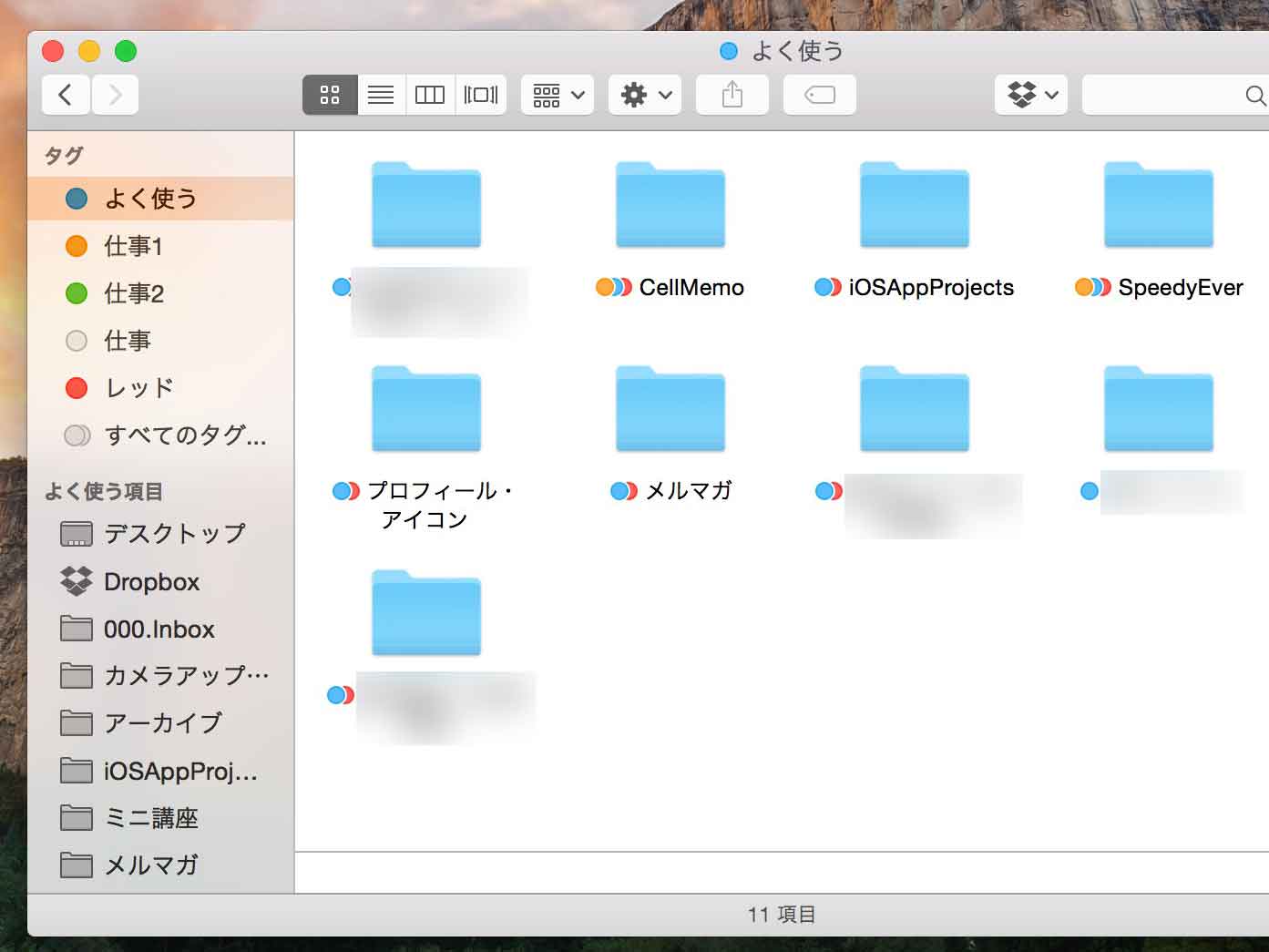
Task: Open 000.Inbox folder in sidebar
Action: click(x=161, y=629)
